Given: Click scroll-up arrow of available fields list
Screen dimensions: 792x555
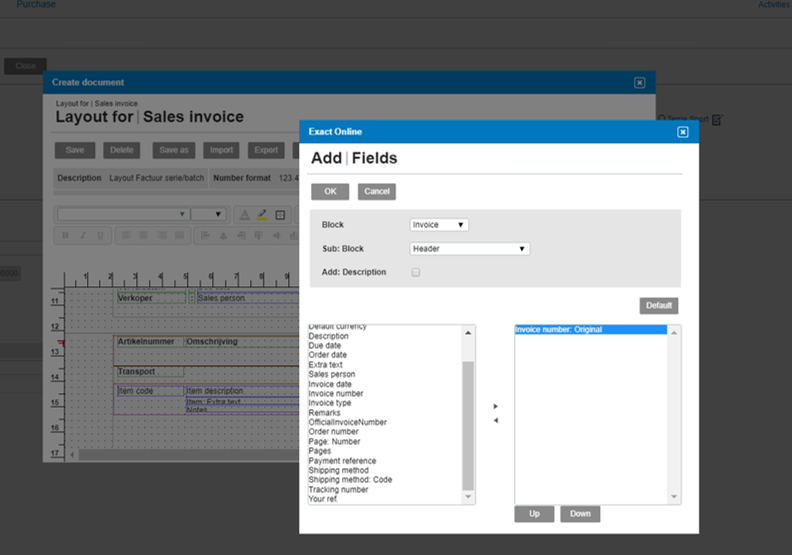Looking at the screenshot, I should (468, 333).
